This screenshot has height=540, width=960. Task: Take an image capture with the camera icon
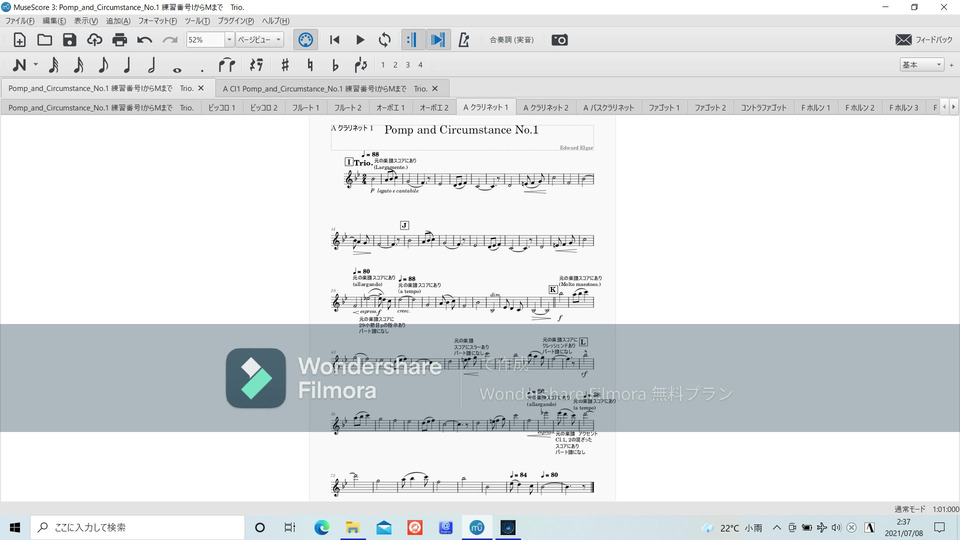point(560,40)
